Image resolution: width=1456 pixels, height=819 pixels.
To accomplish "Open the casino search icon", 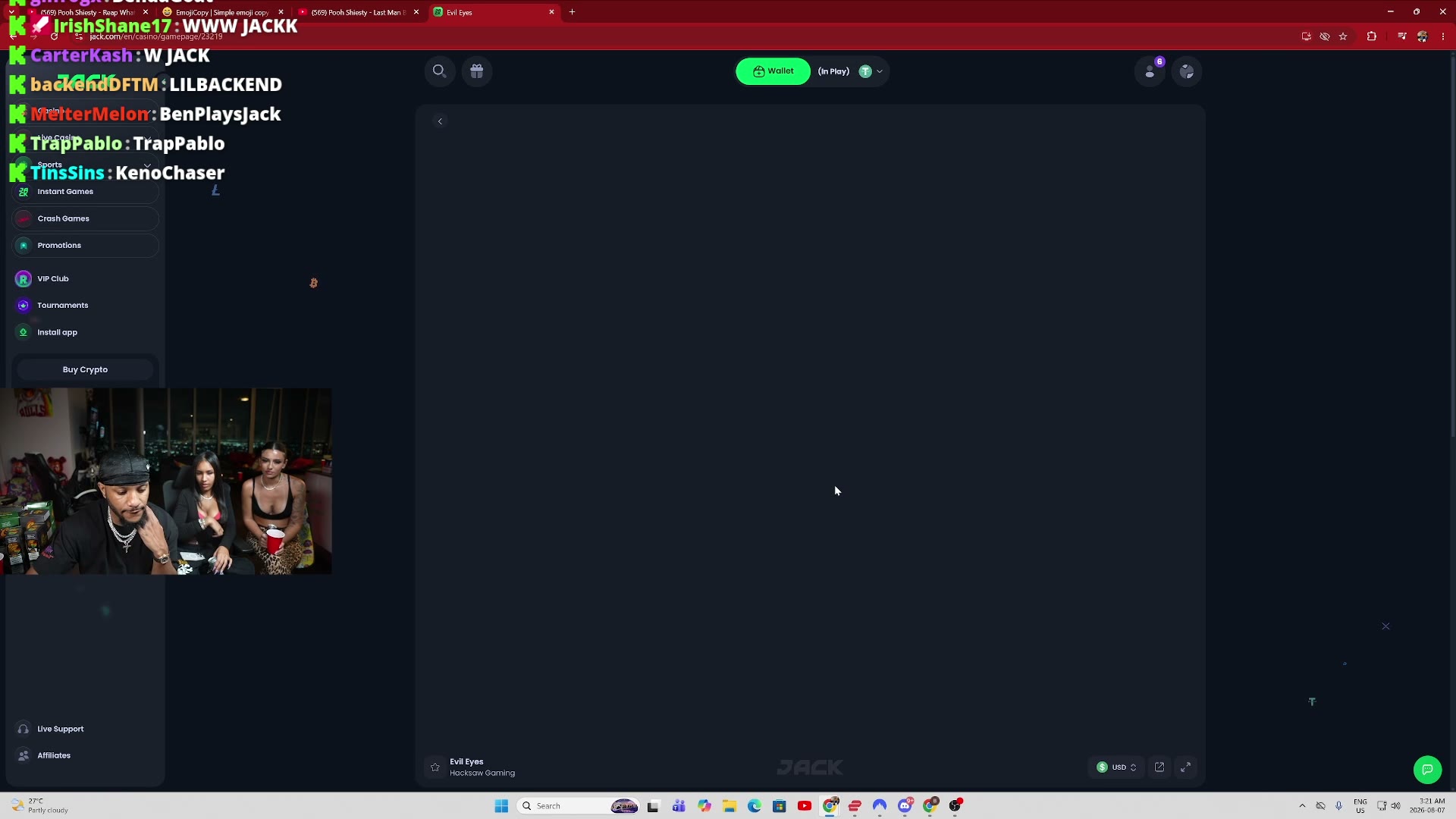I will pyautogui.click(x=439, y=71).
